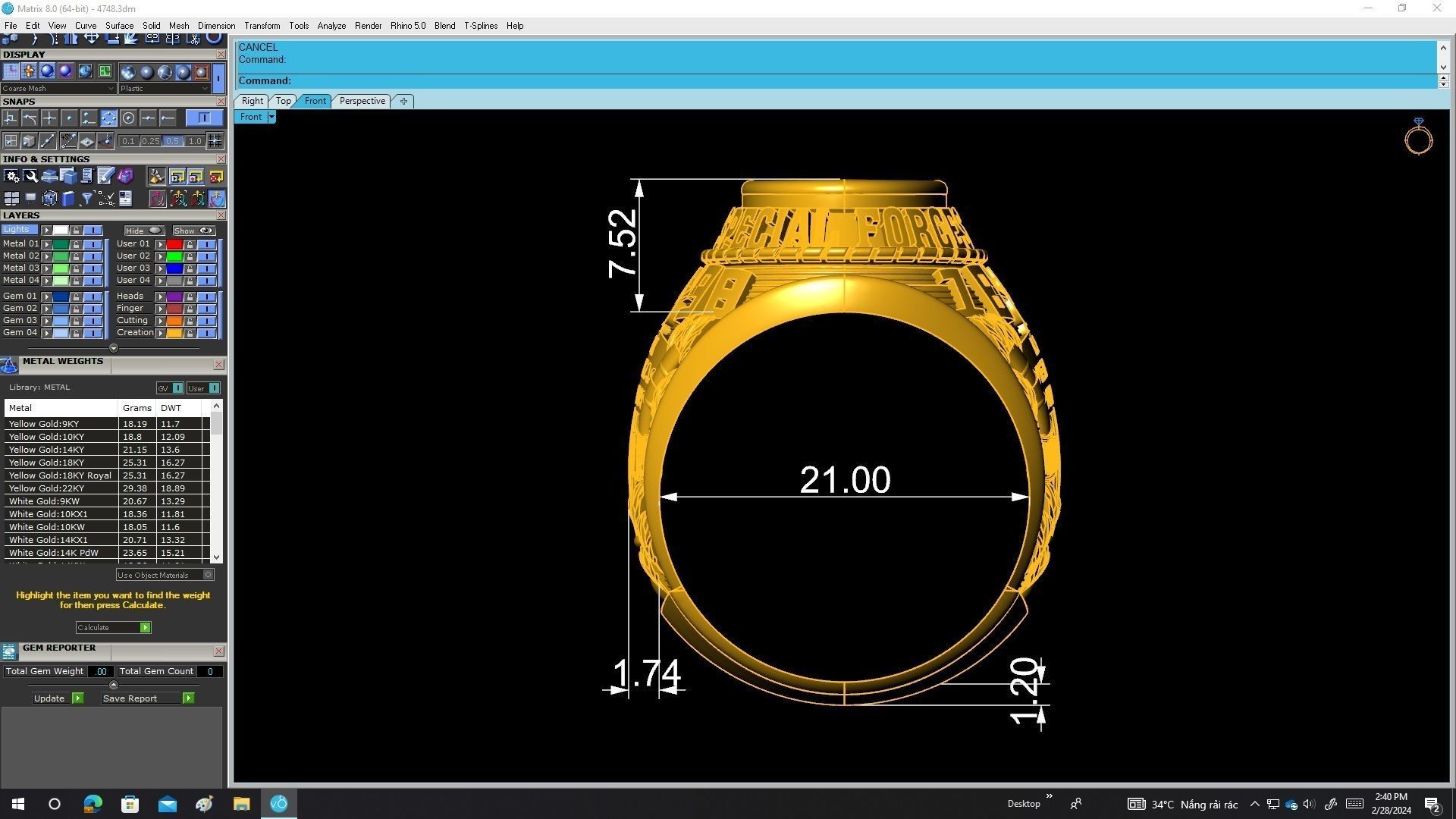Viewport: 1456px width, 819px height.
Task: Click the Command input line
Action: pos(837,80)
